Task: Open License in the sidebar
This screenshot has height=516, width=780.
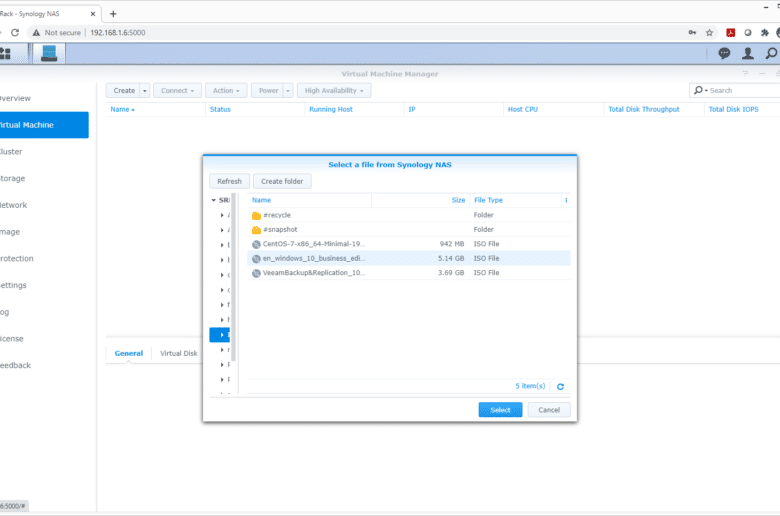Action: pyautogui.click(x=12, y=339)
